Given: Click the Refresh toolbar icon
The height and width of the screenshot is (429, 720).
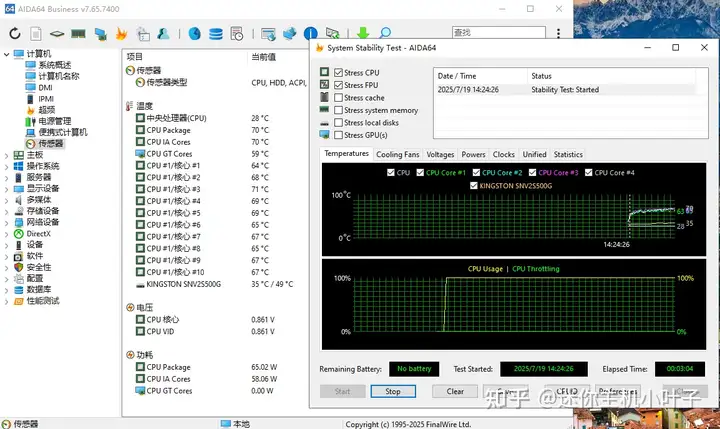Looking at the screenshot, I should click(x=15, y=34).
